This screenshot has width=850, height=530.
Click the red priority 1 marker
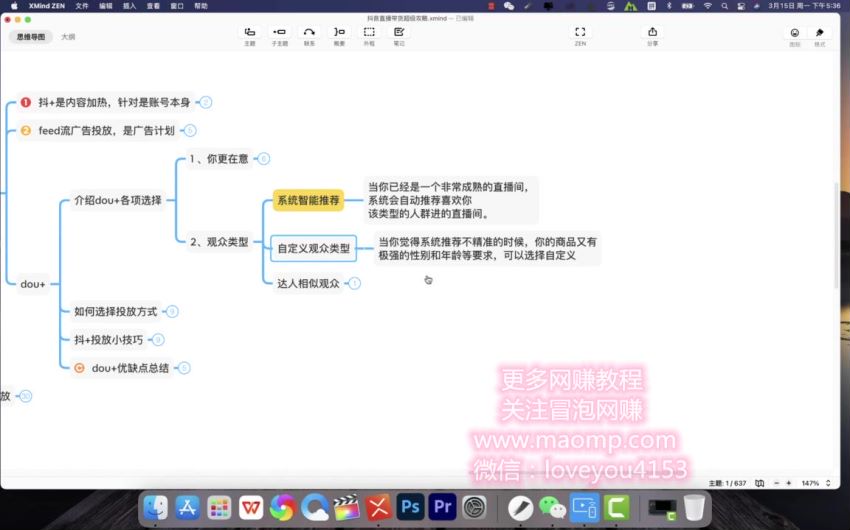(x=25, y=102)
